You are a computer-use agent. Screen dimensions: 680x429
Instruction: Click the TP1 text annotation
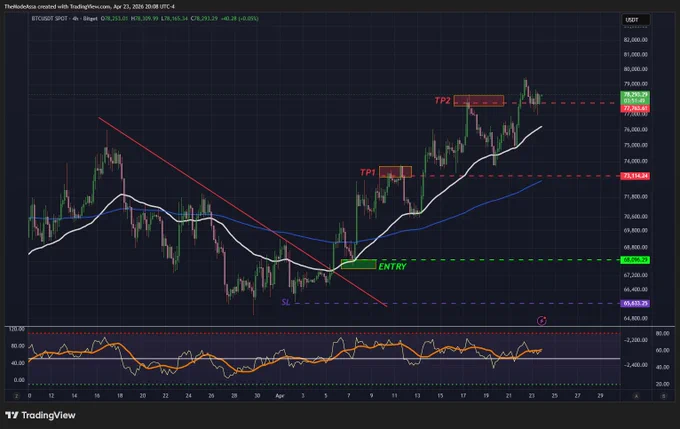pos(368,172)
